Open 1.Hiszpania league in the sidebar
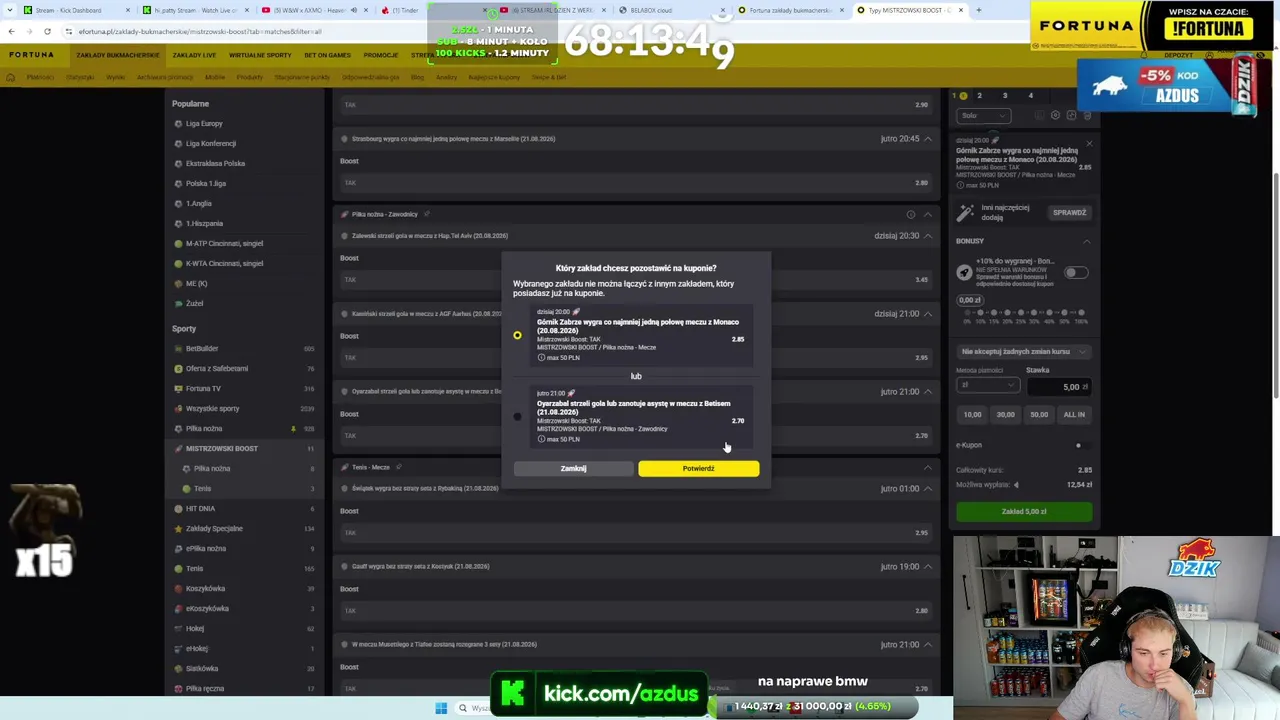Viewport: 1280px width, 720px height. (x=204, y=224)
